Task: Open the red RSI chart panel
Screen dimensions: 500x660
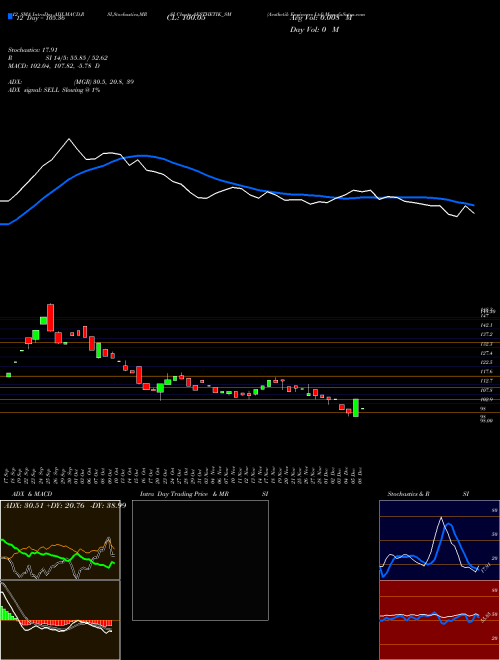Action: [439, 620]
